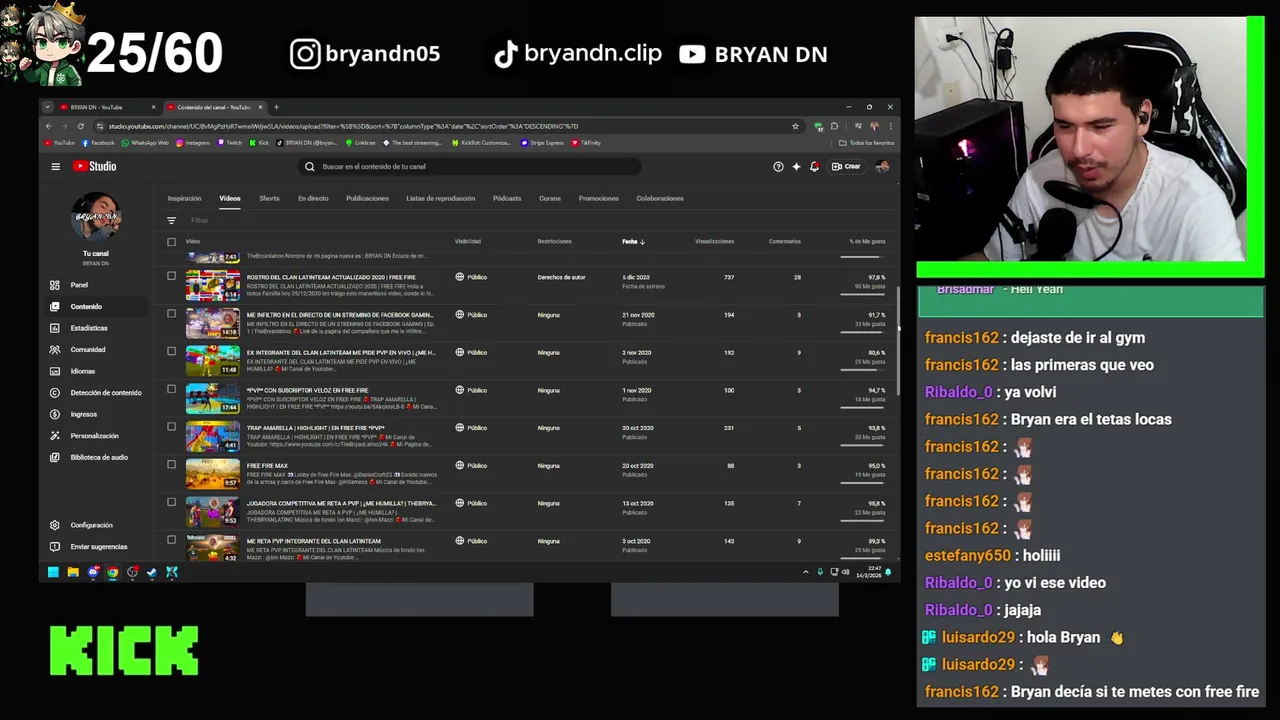The width and height of the screenshot is (1280, 720).
Task: Open the Instagram bookmark
Action: tap(193, 143)
